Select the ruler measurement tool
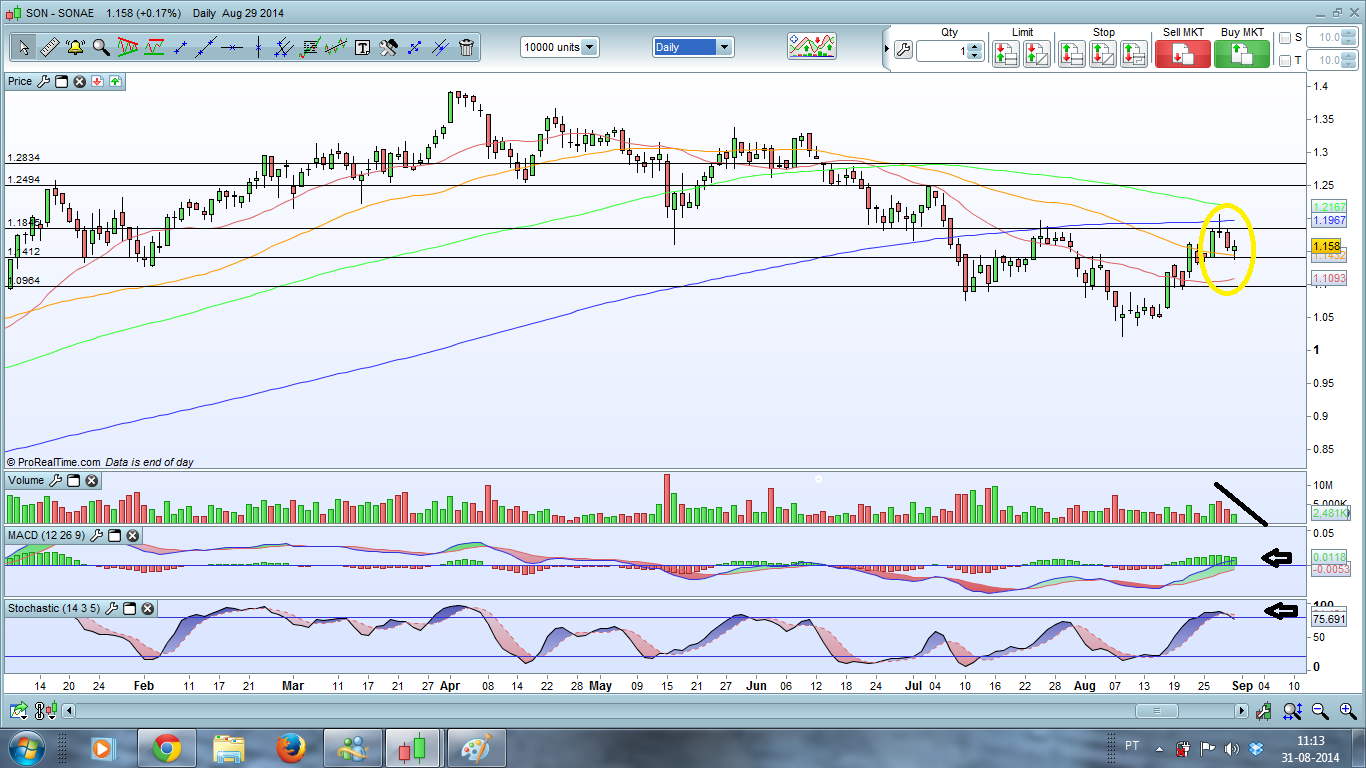This screenshot has width=1366, height=768. pos(48,47)
